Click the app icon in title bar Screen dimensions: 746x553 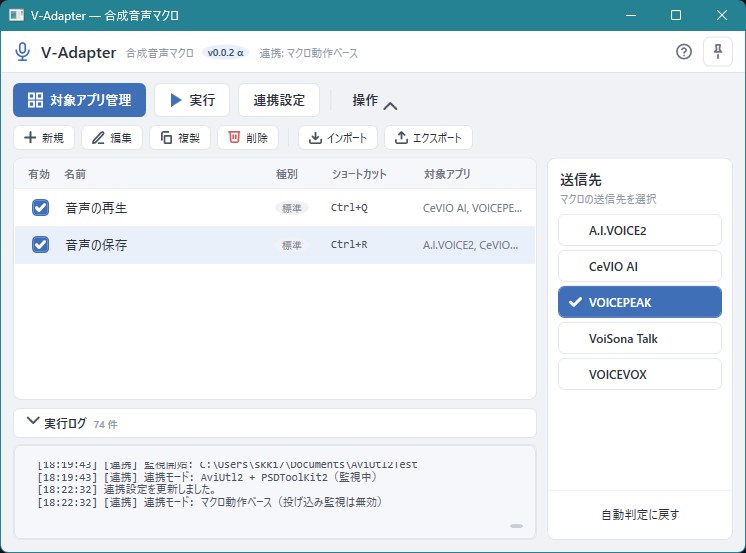16,15
